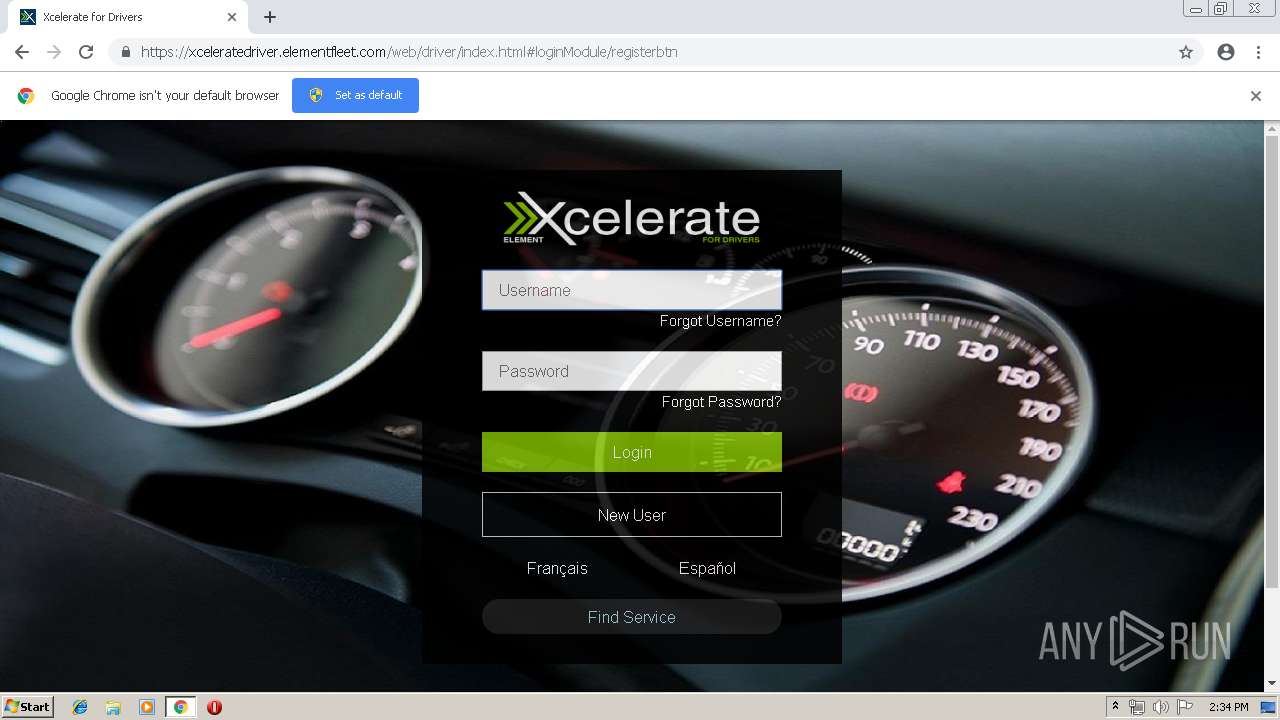Focus the Password field
This screenshot has width=1280, height=720.
(632, 371)
